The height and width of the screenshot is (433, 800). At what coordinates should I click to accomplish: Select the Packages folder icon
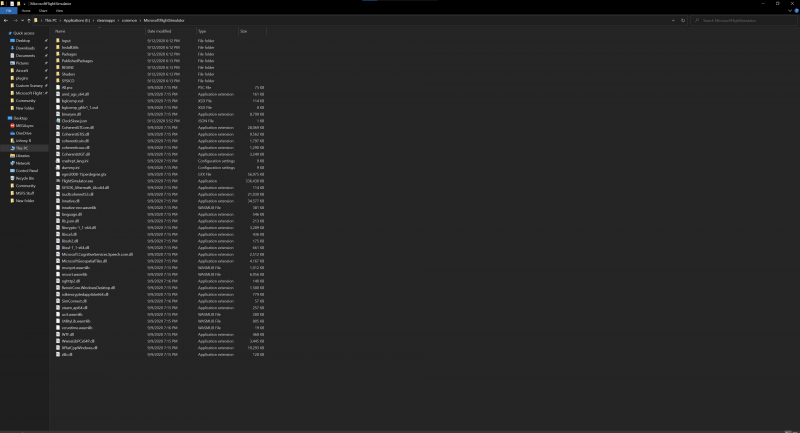pos(58,54)
